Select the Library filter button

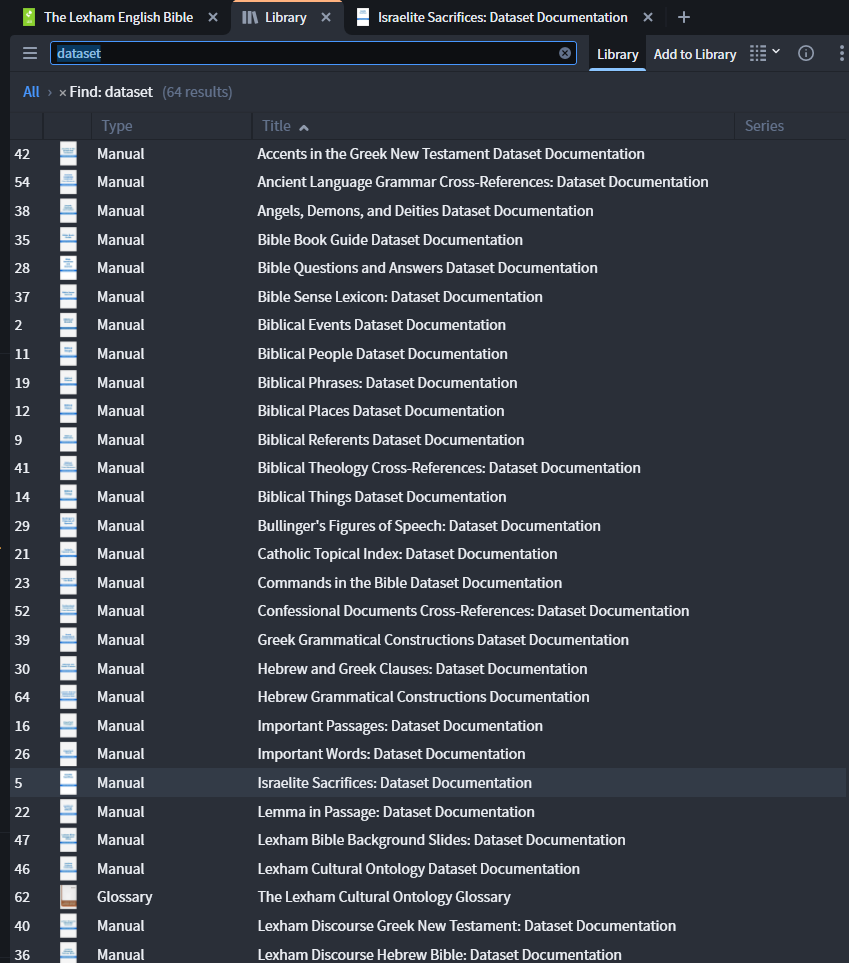pyautogui.click(x=617, y=54)
